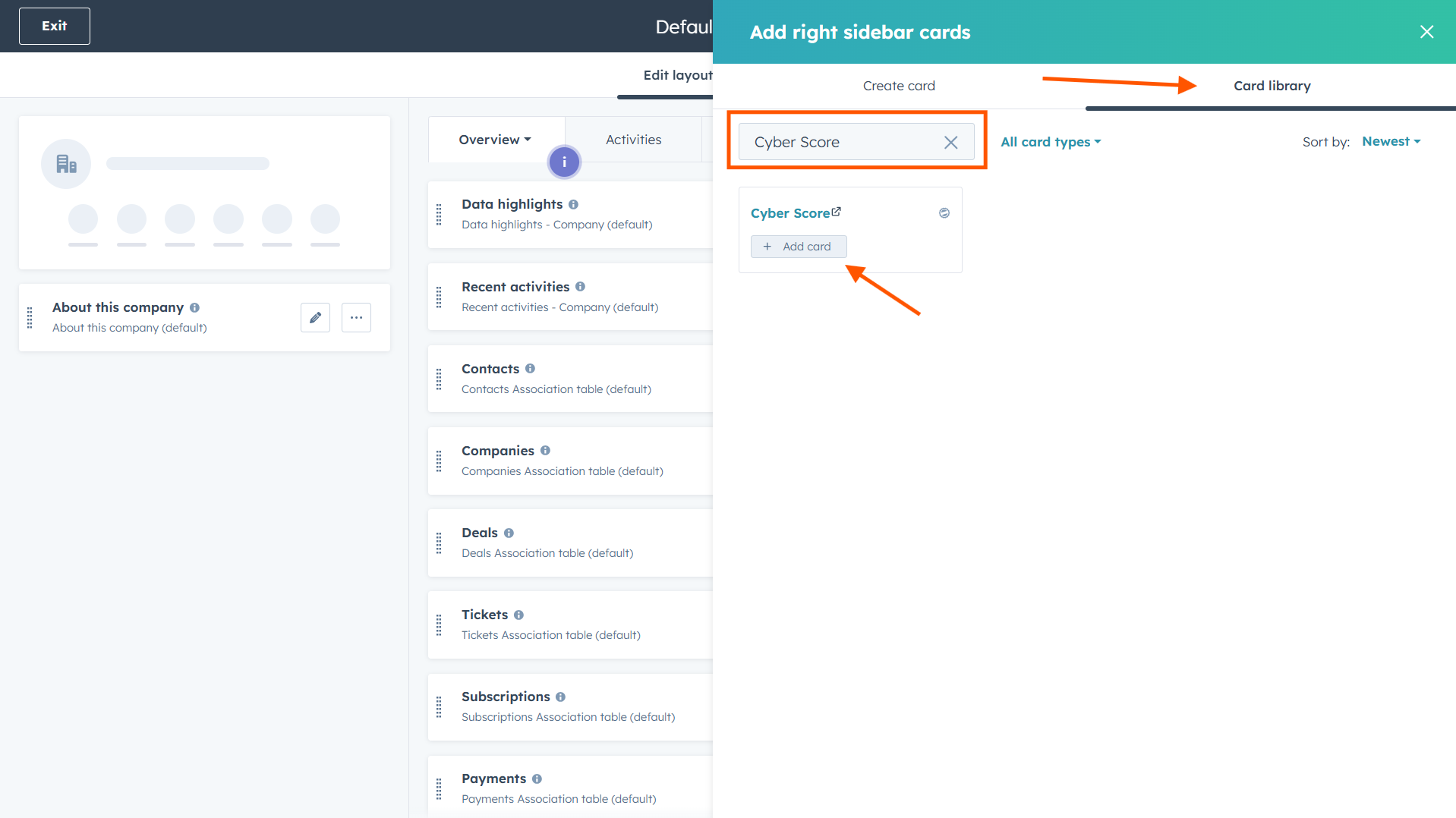
Task: Select the Deals card title
Action: click(x=480, y=533)
